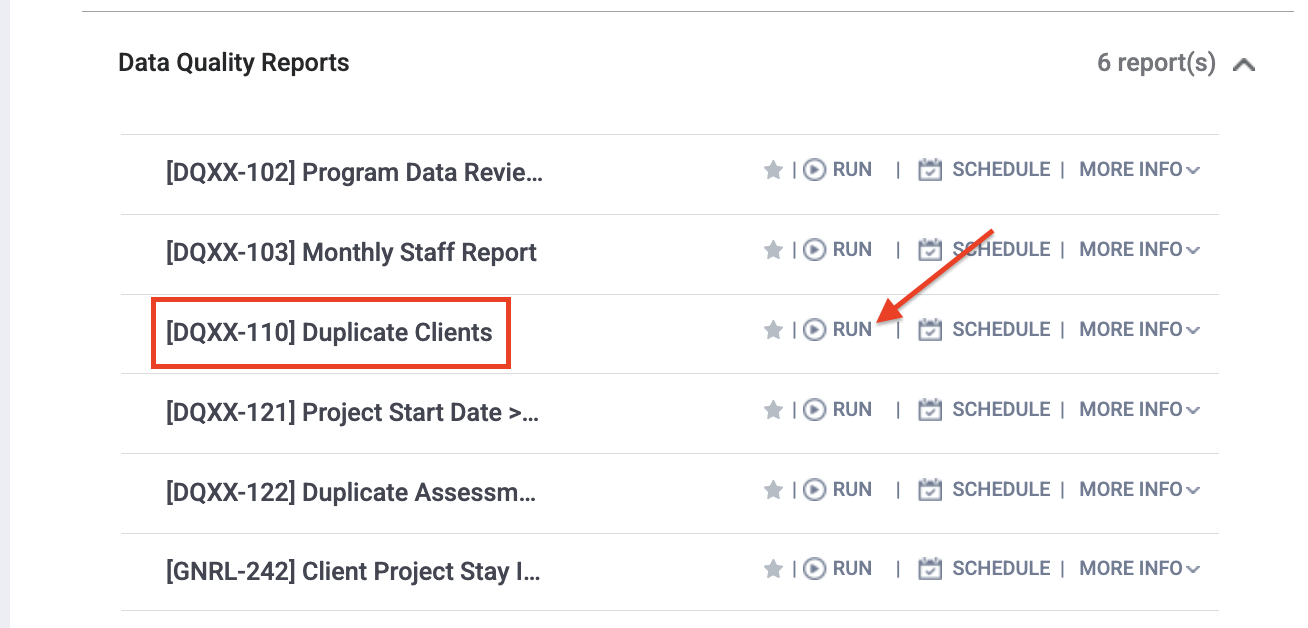Favorite the [DQXX-110] Duplicate Clients report
Screen dimensions: 1308x628
point(773,329)
